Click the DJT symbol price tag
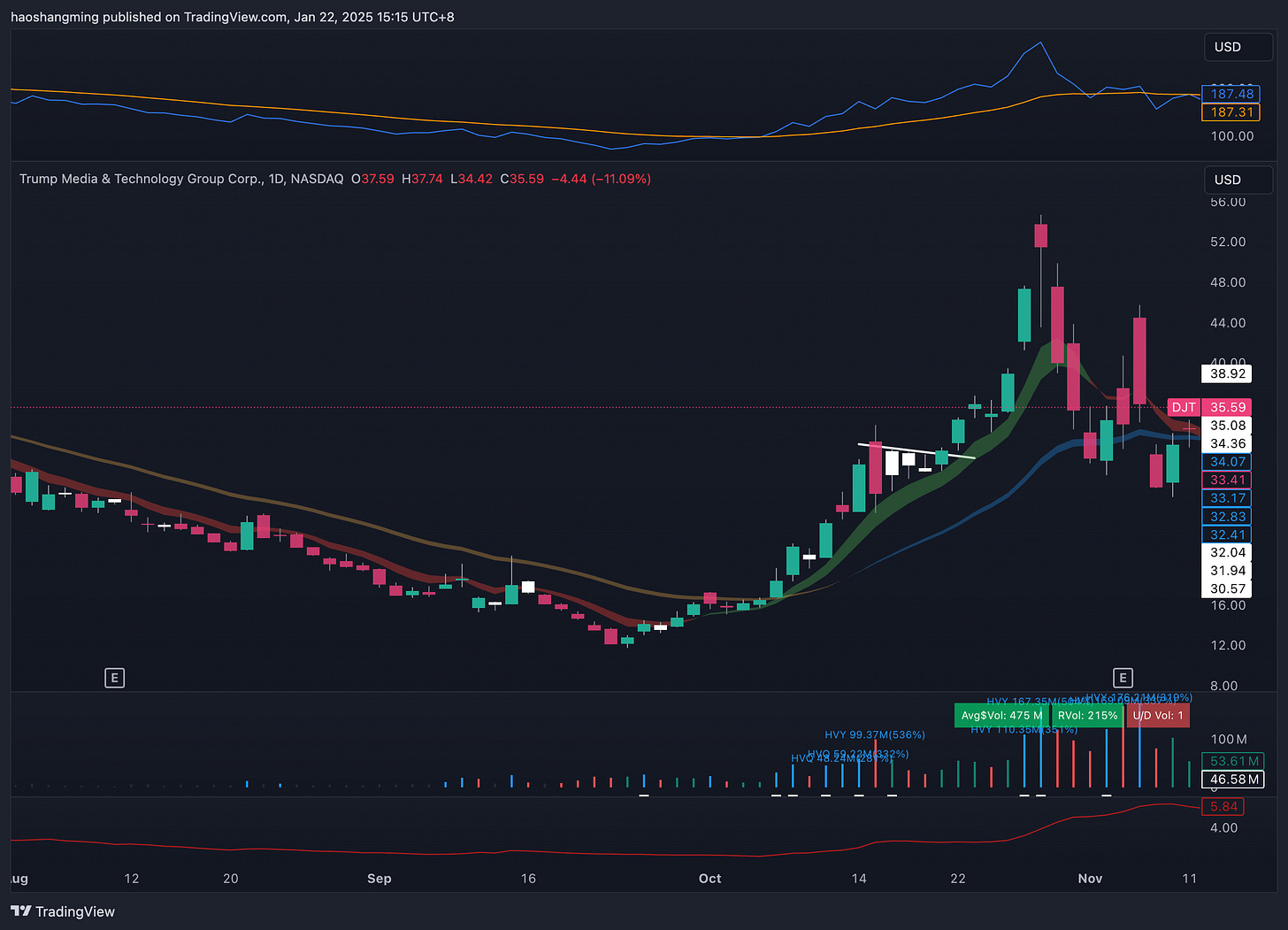The width and height of the screenshot is (1288, 930). pos(1184,407)
